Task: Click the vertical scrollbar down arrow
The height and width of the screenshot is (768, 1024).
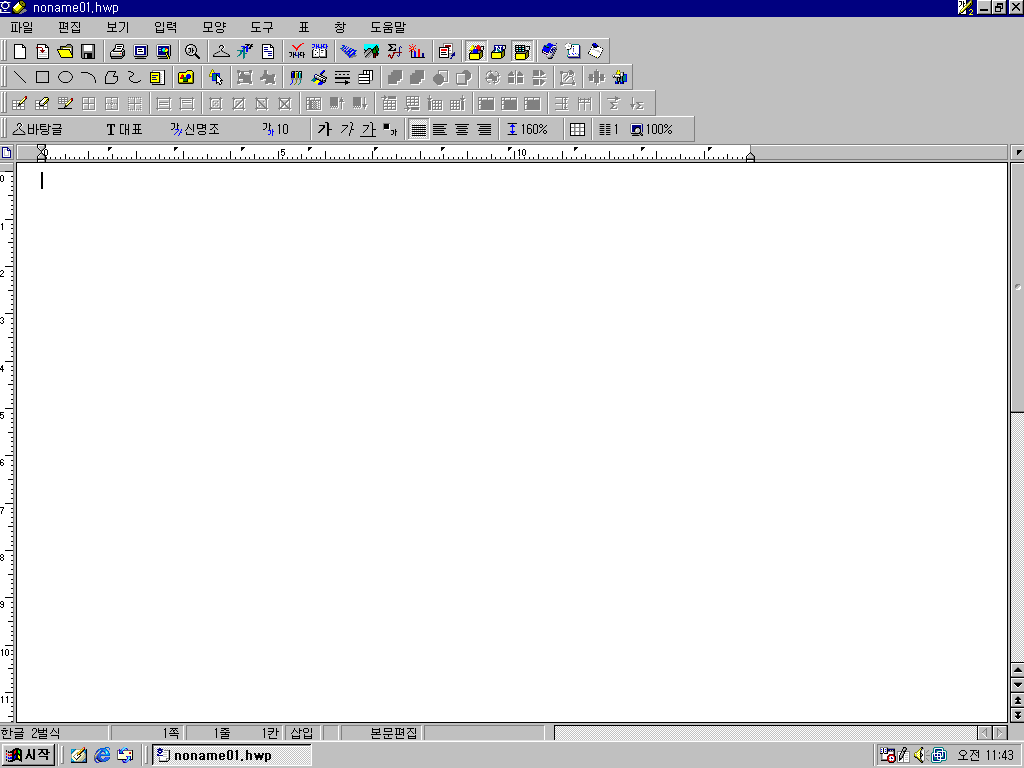Action: 1017,684
